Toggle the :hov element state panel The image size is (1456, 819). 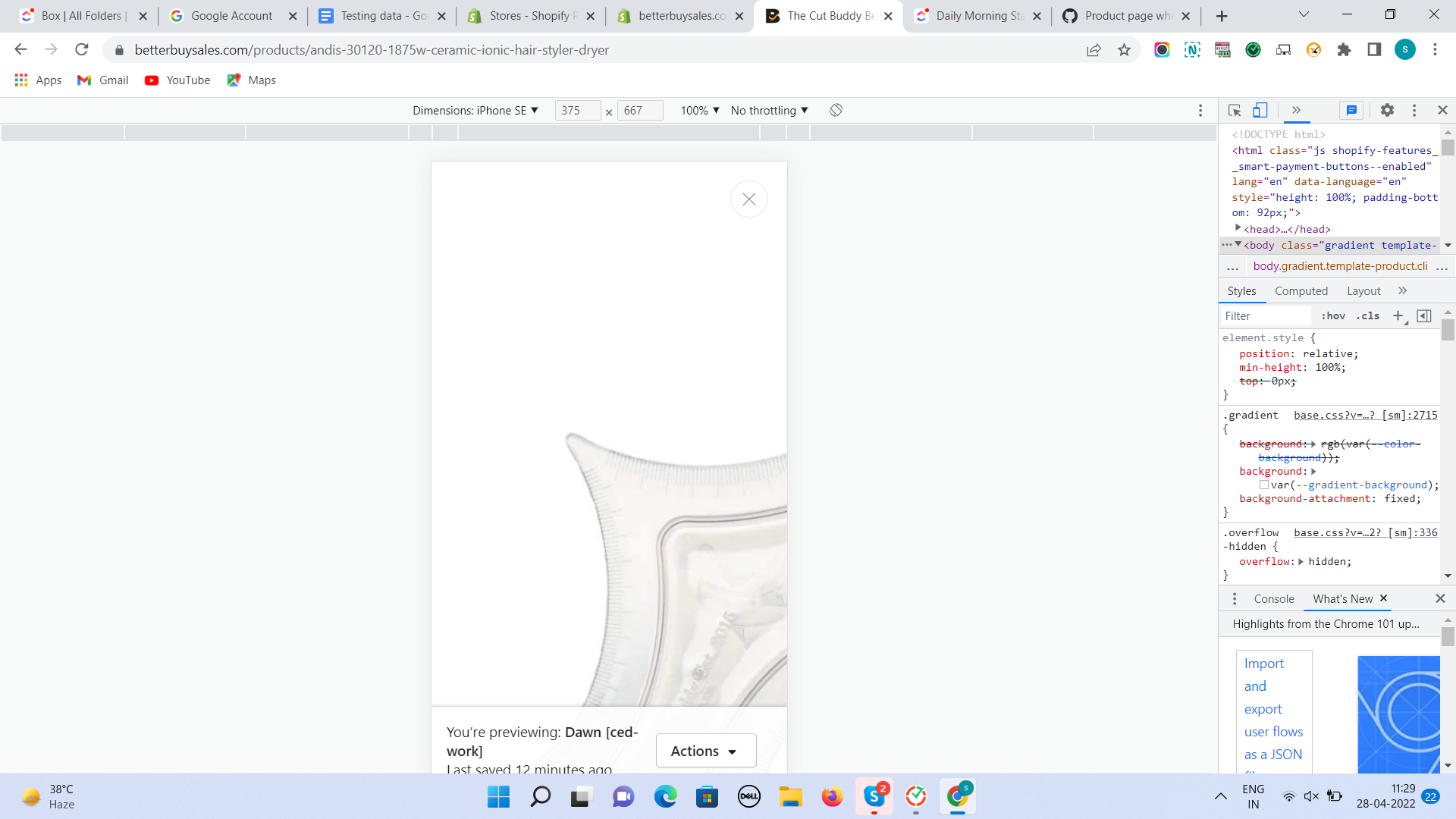coord(1333,316)
